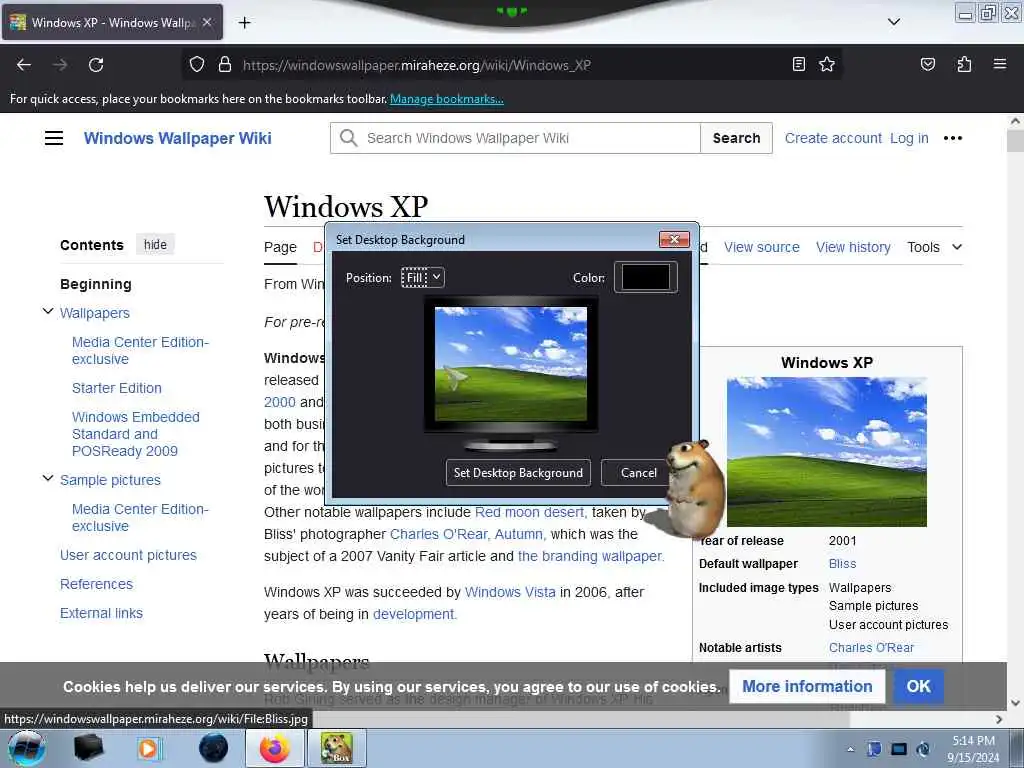The height and width of the screenshot is (768, 1024).
Task: Open a new tab with plus icon
Action: [x=244, y=23]
